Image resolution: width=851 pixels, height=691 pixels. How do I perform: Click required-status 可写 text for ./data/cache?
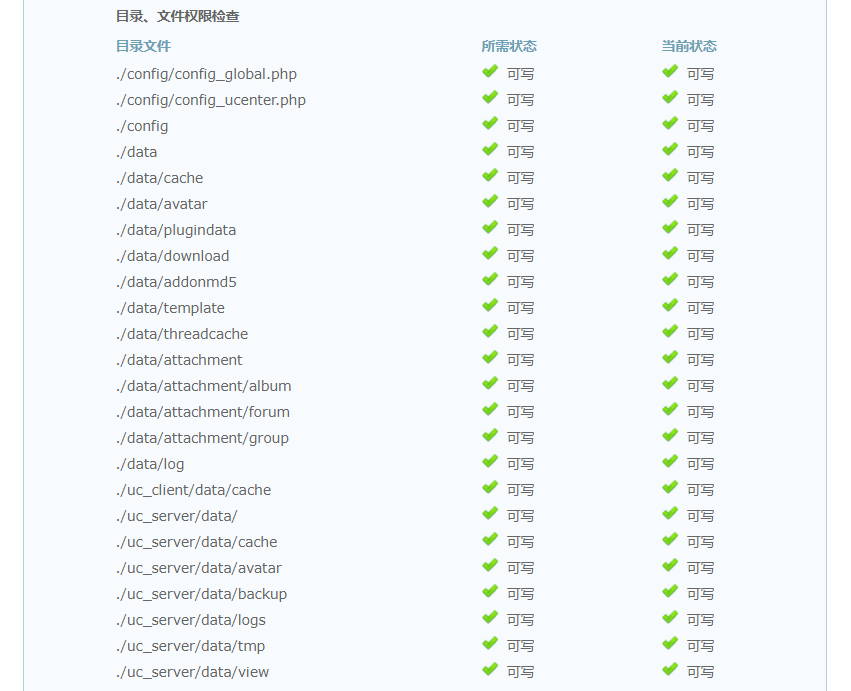(520, 178)
